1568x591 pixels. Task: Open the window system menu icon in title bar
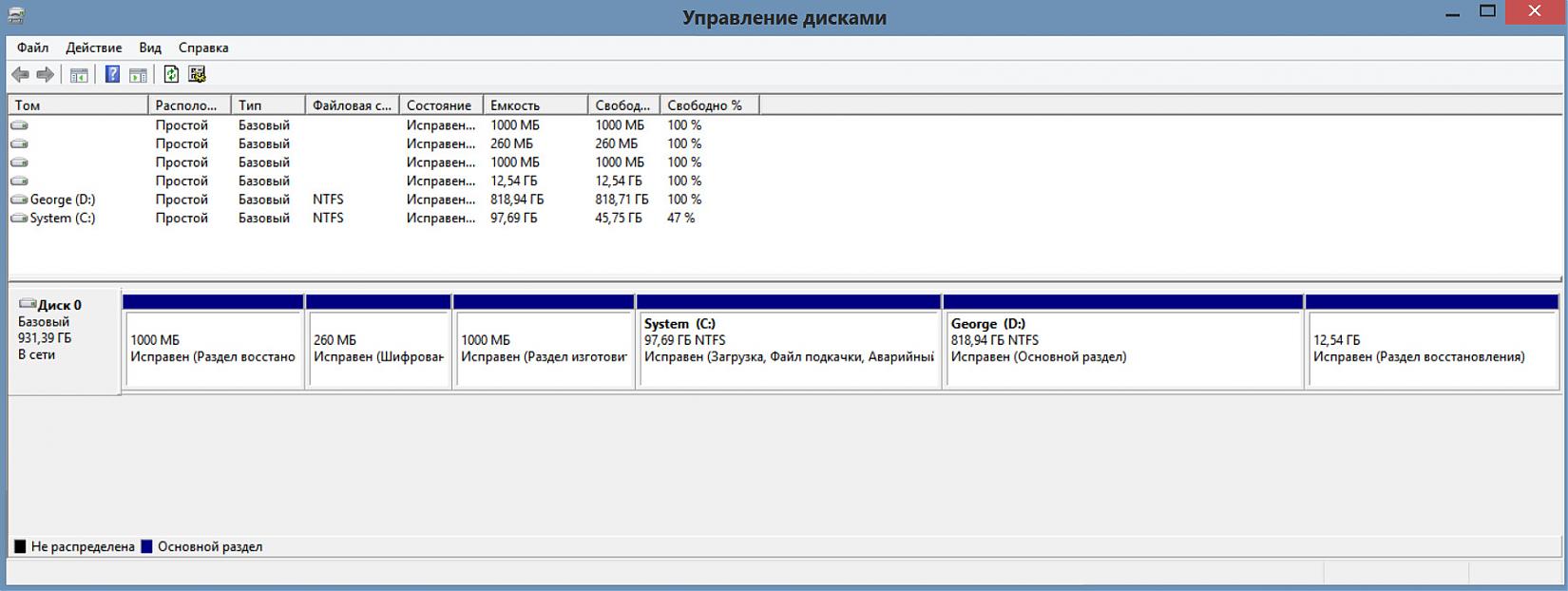pos(16,15)
